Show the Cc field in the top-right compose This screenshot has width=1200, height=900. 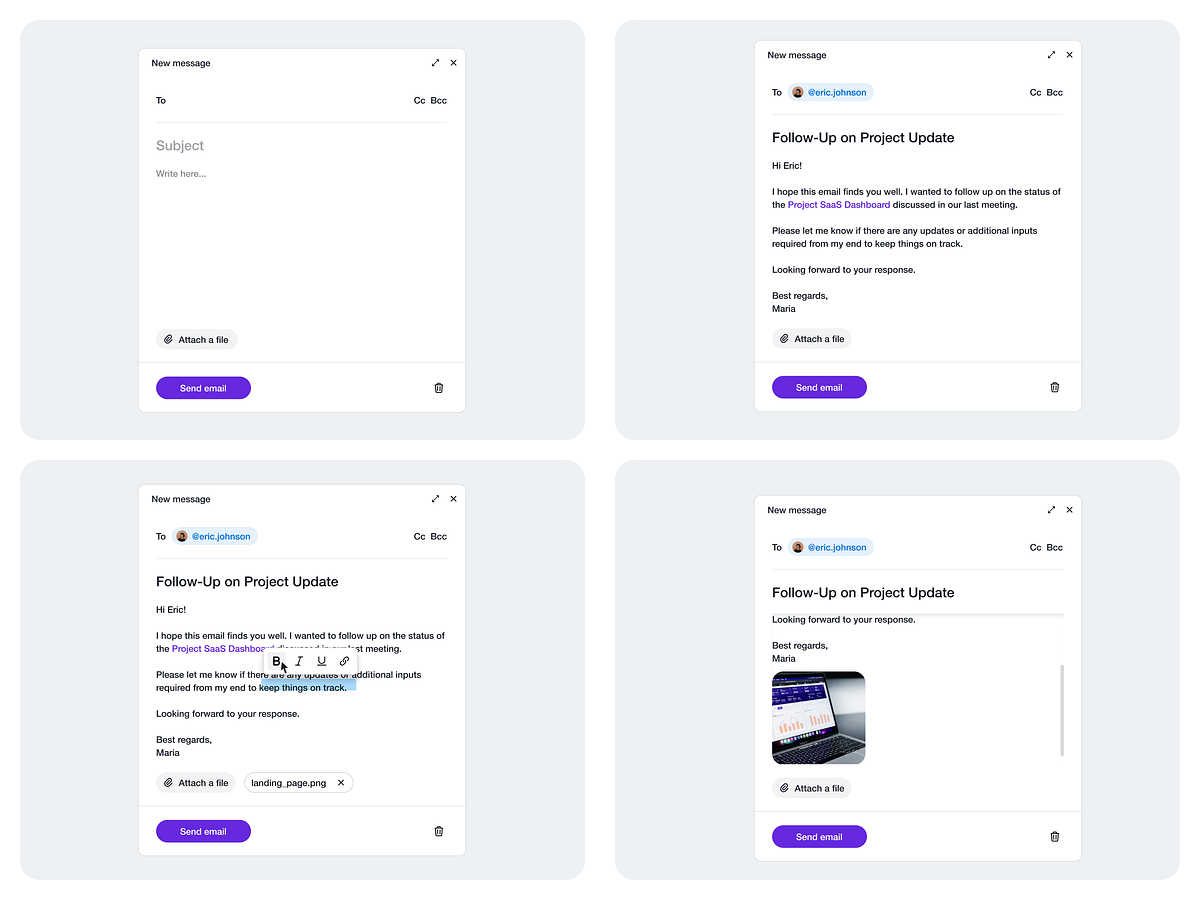[x=1035, y=92]
